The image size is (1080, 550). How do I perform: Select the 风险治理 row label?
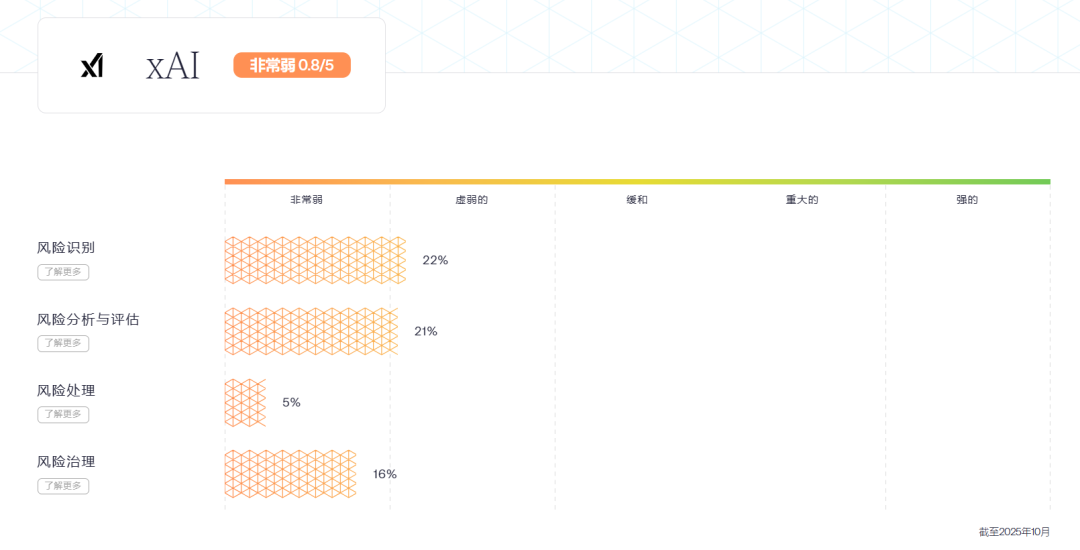(x=66, y=462)
